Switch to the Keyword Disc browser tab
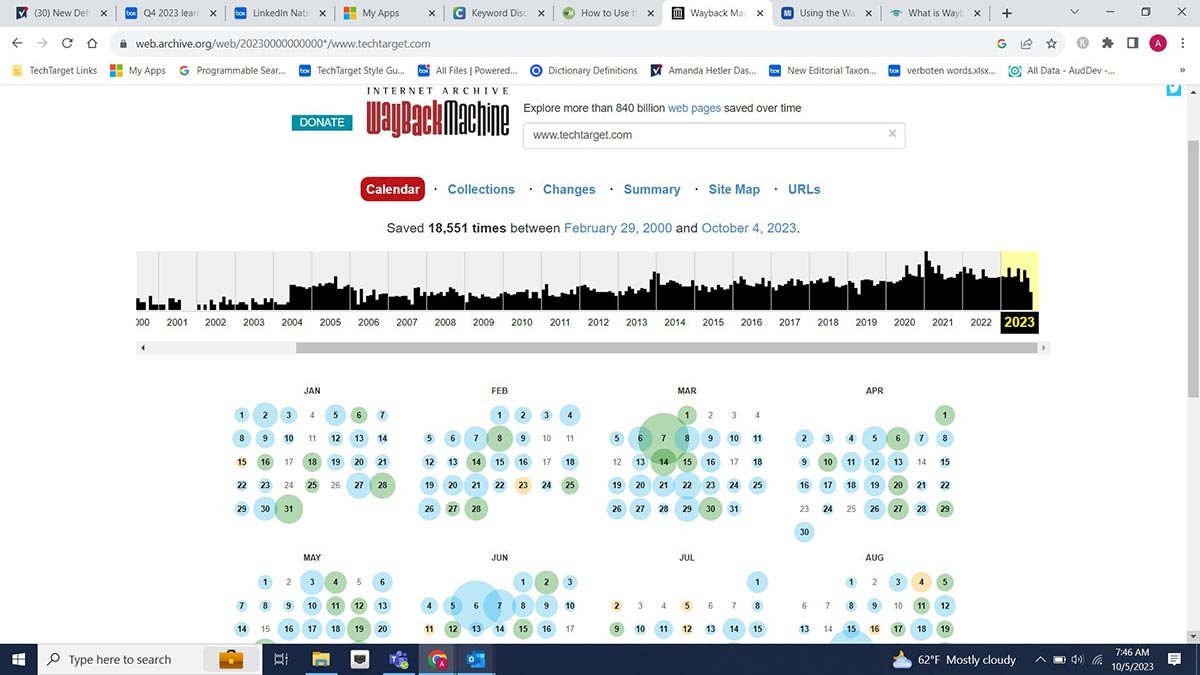Viewport: 1200px width, 675px height. [500, 14]
